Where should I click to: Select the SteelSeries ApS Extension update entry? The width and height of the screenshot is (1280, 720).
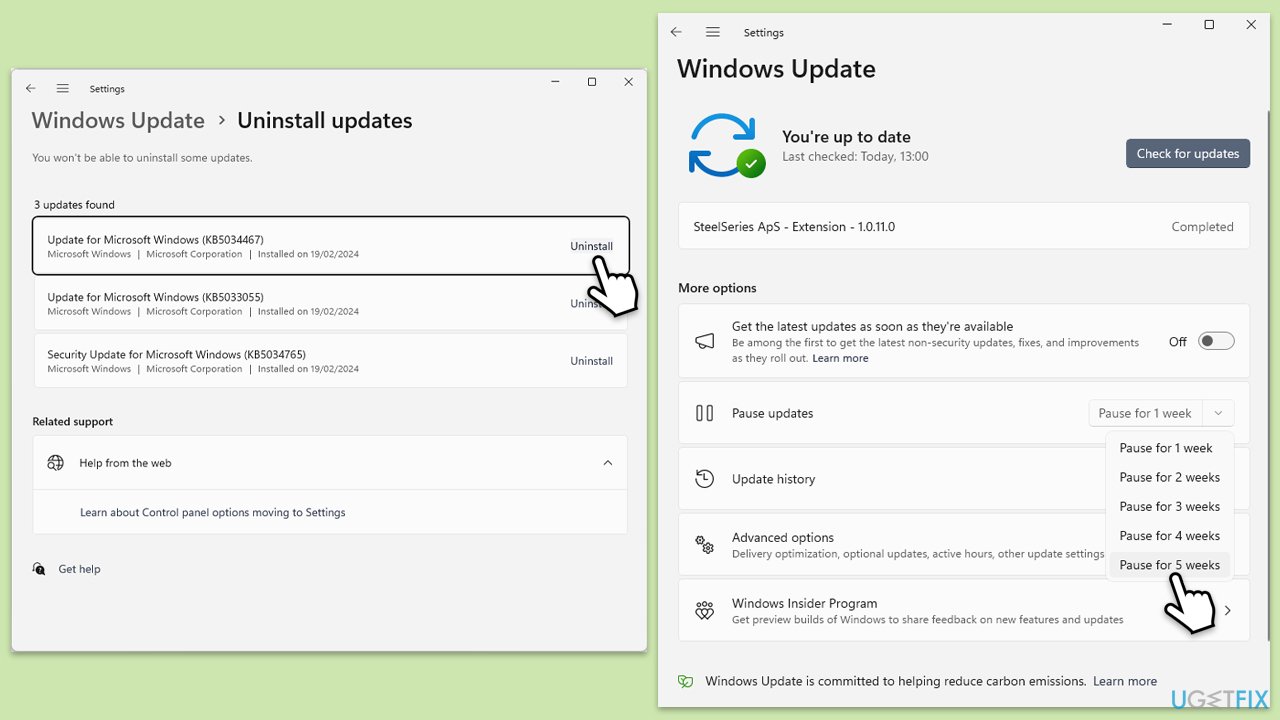click(964, 227)
